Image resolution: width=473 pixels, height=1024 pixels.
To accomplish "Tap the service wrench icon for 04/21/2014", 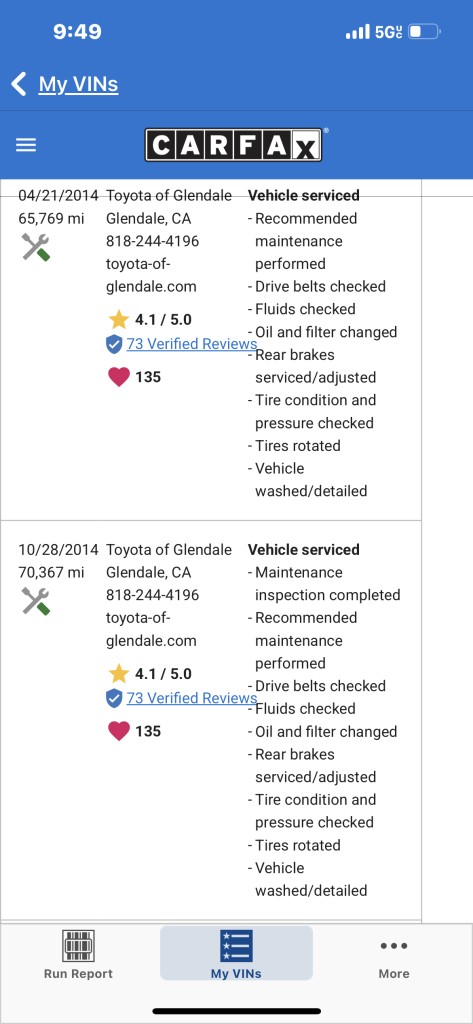I will click(36, 248).
